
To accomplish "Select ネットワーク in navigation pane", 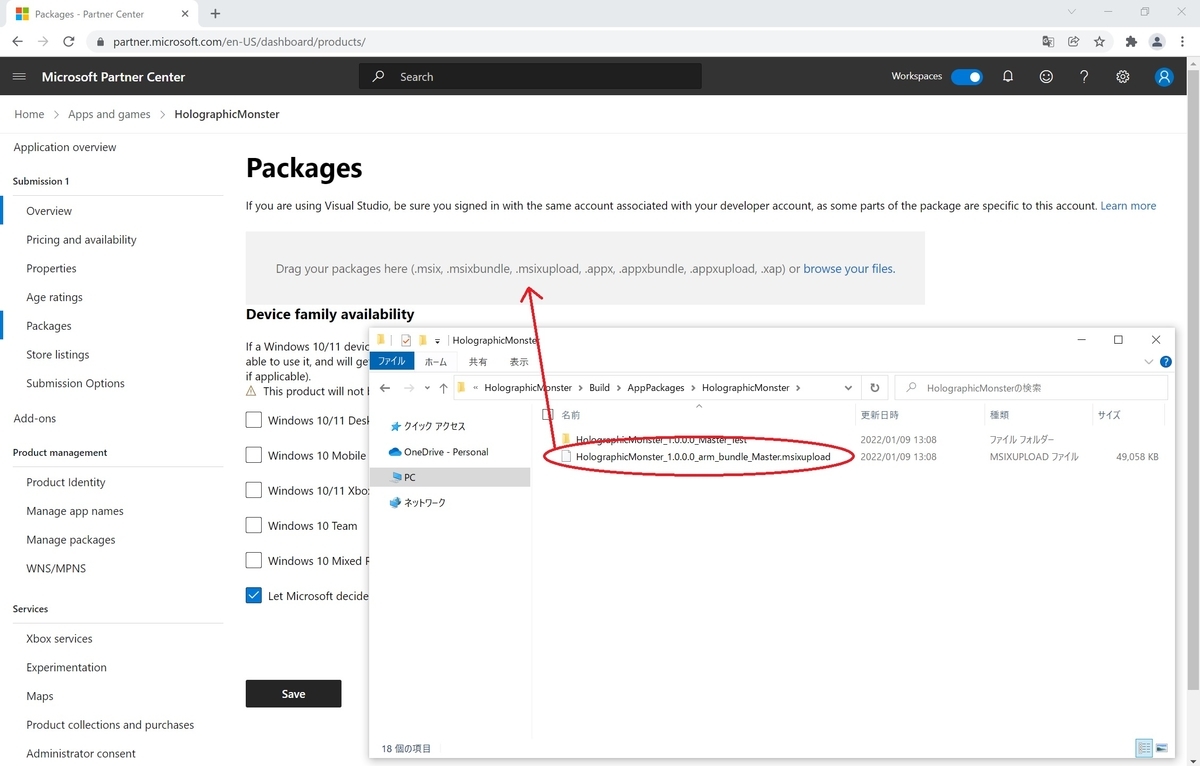I will (425, 503).
